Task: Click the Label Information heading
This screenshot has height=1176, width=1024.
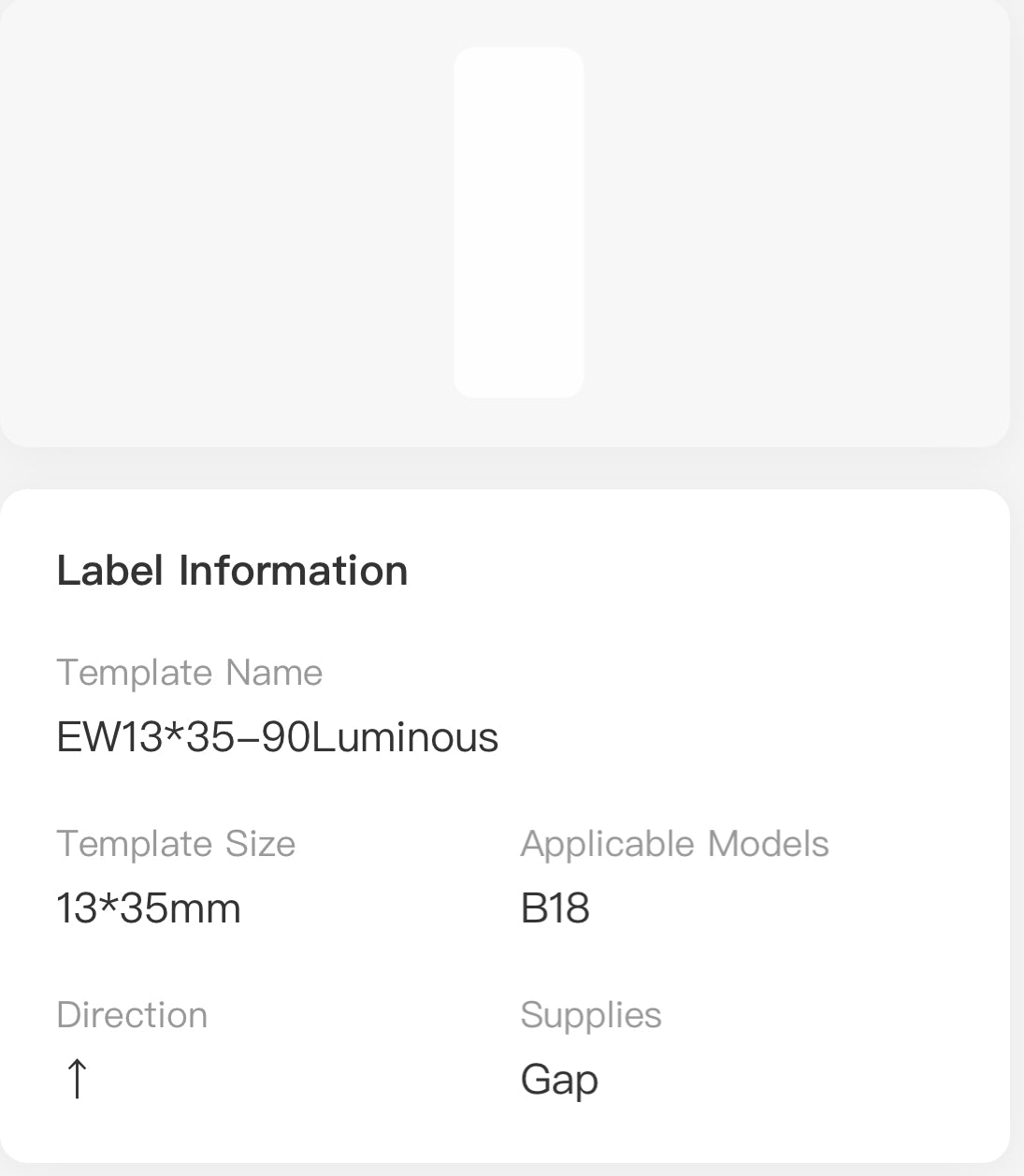Action: click(233, 571)
